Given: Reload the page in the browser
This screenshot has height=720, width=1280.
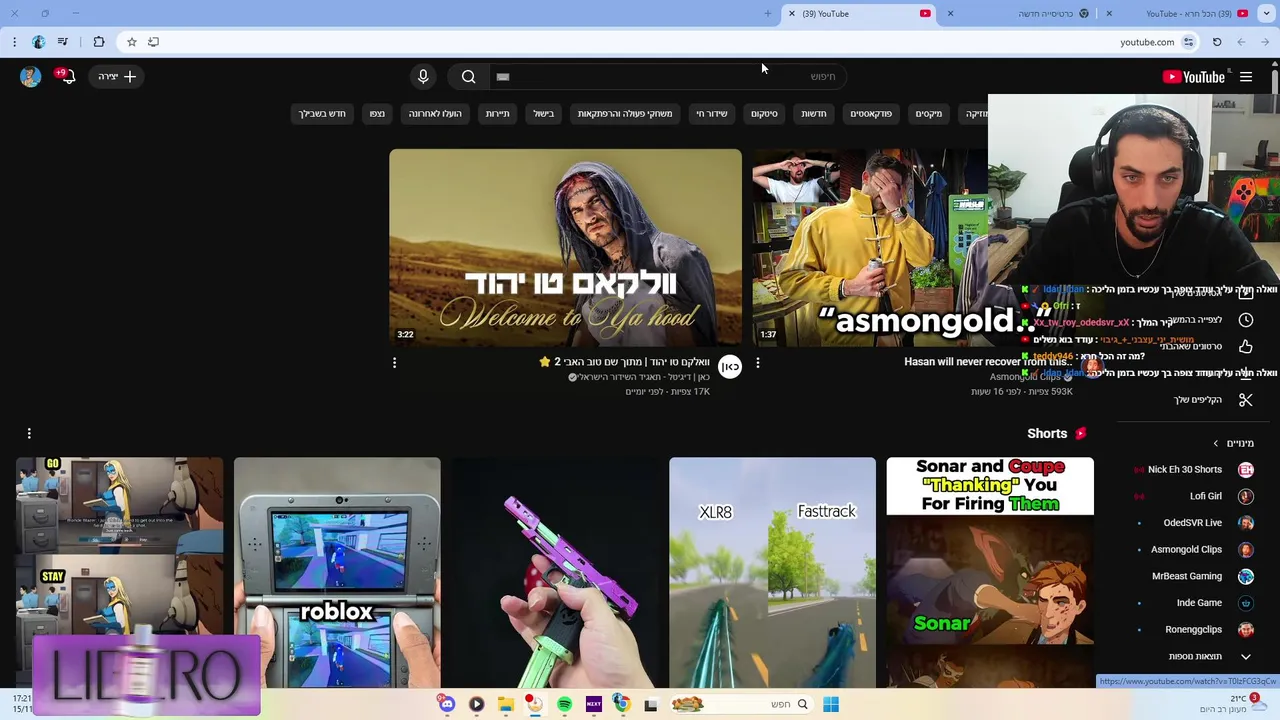Looking at the screenshot, I should (x=1217, y=42).
